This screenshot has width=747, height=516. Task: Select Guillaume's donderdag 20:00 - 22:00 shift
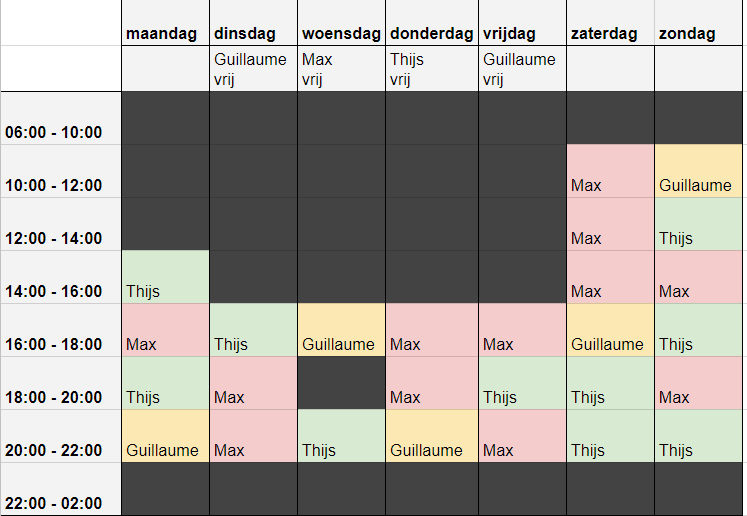point(431,437)
